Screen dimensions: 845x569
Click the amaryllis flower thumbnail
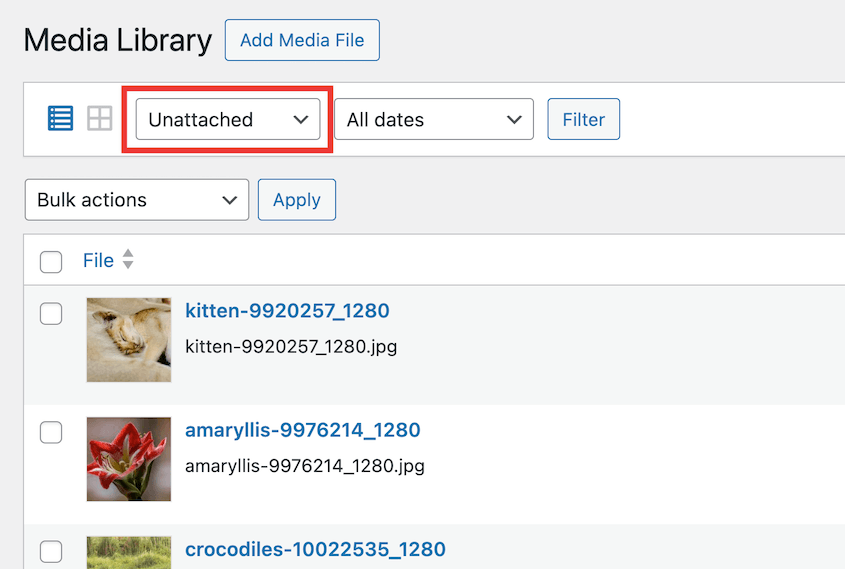tap(128, 458)
